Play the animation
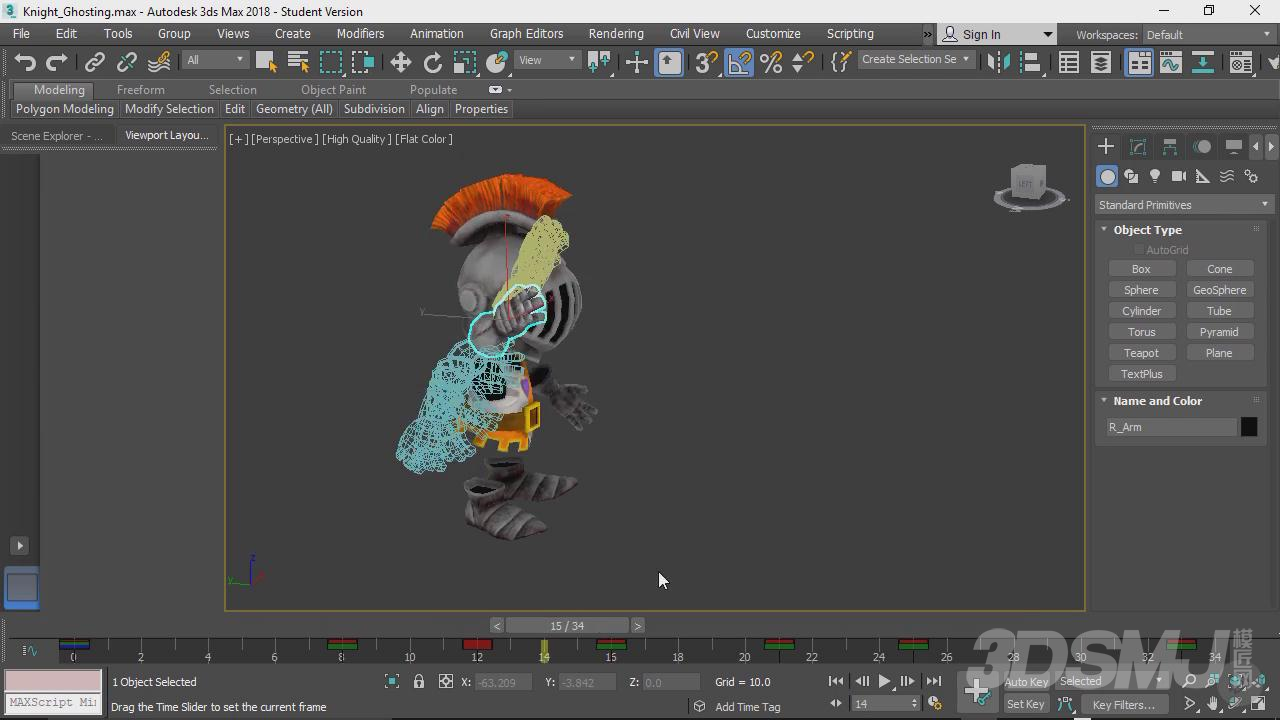The height and width of the screenshot is (720, 1280). click(x=884, y=681)
